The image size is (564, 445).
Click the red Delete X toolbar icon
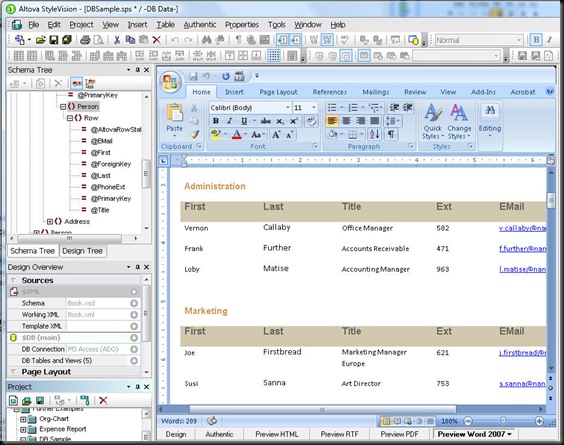tap(156, 40)
